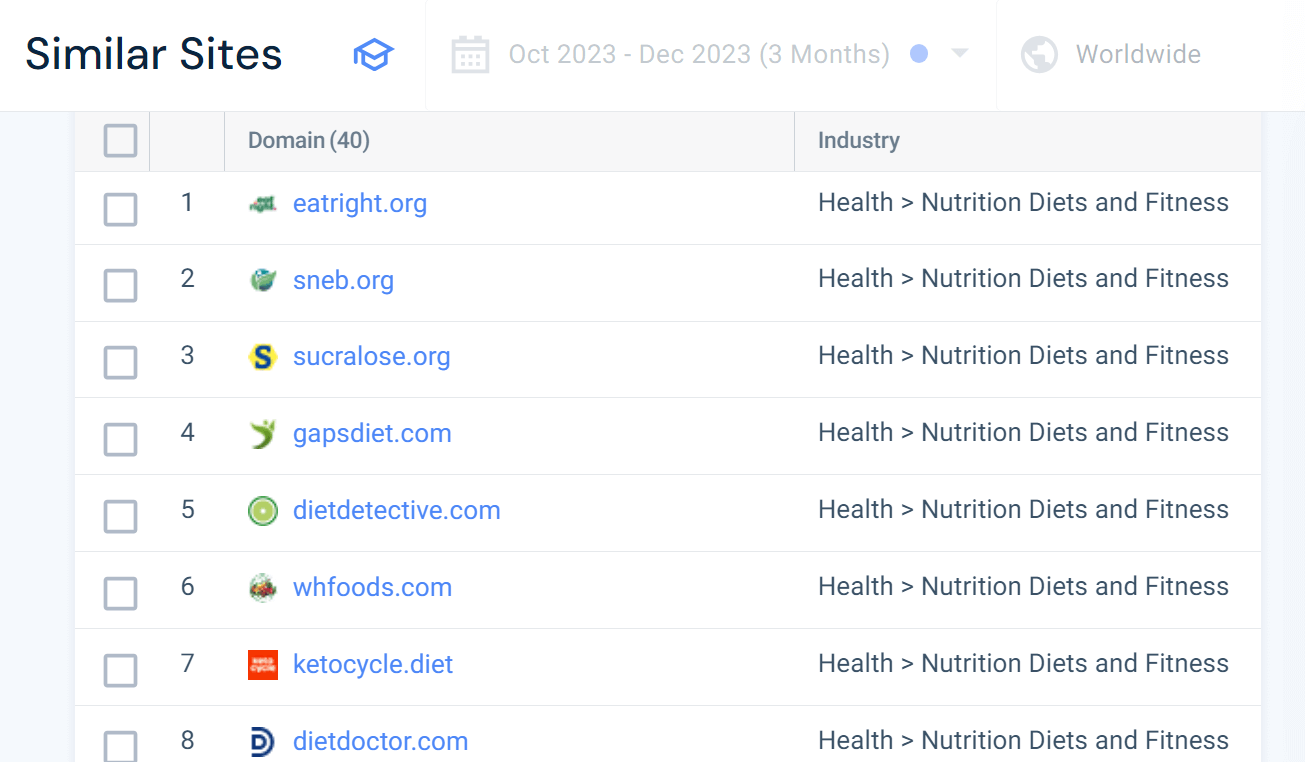Click the dietdetective.com green circle favicon
The height and width of the screenshot is (762, 1305).
point(262,511)
